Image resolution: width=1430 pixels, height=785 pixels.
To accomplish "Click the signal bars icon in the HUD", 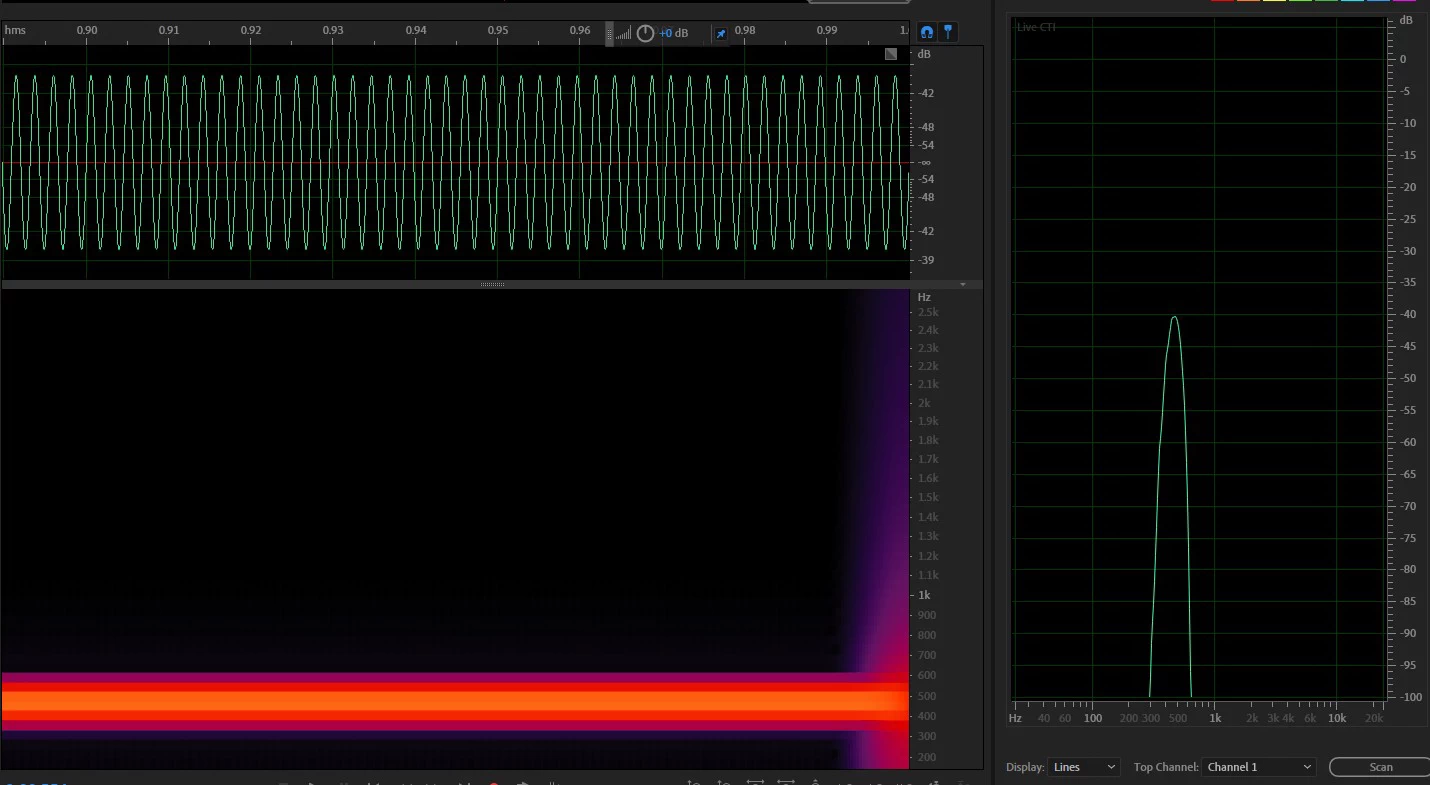I will (624, 34).
